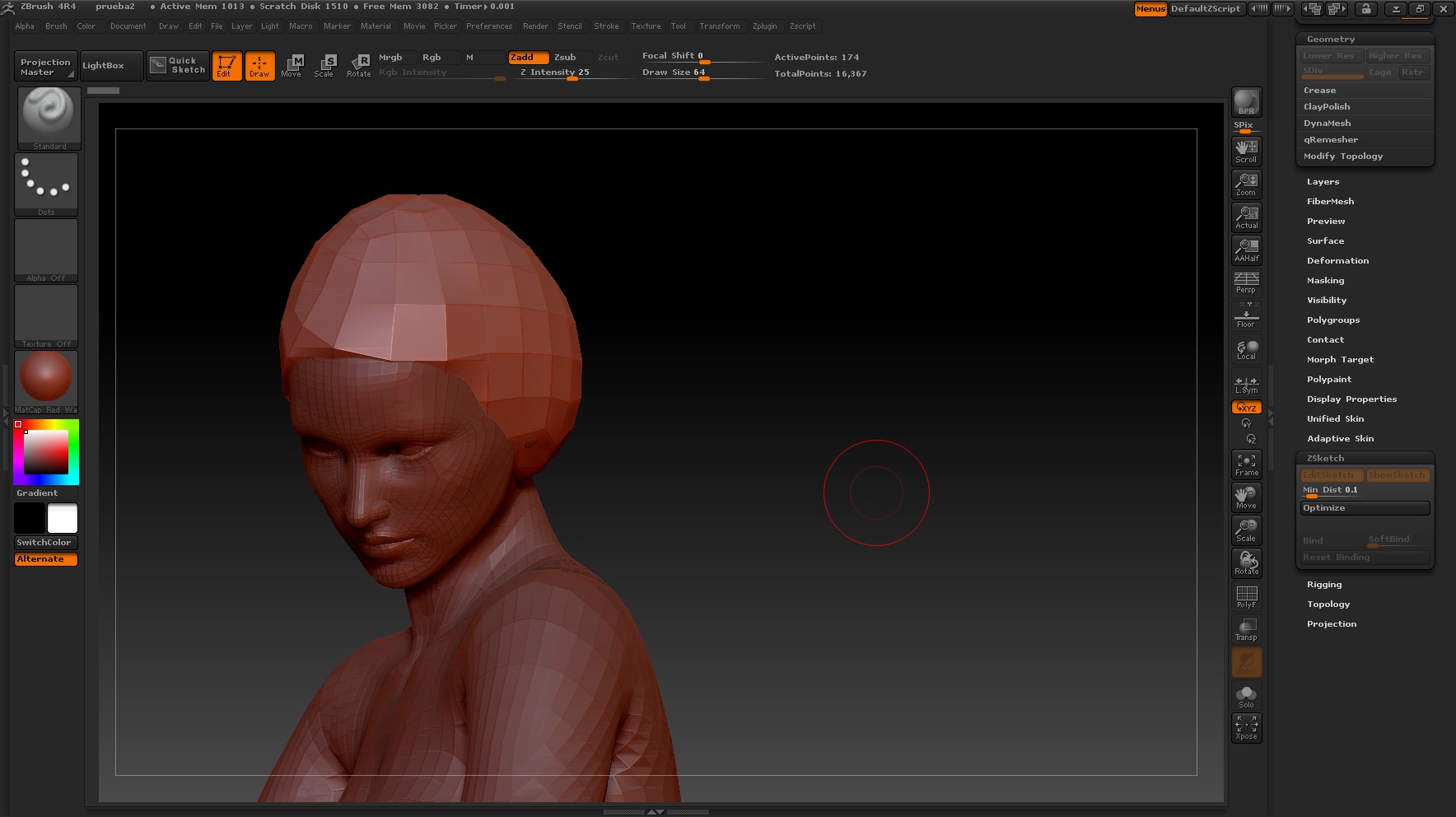This screenshot has width=1456, height=817.
Task: Open the Zplugin menu
Action: (x=764, y=26)
